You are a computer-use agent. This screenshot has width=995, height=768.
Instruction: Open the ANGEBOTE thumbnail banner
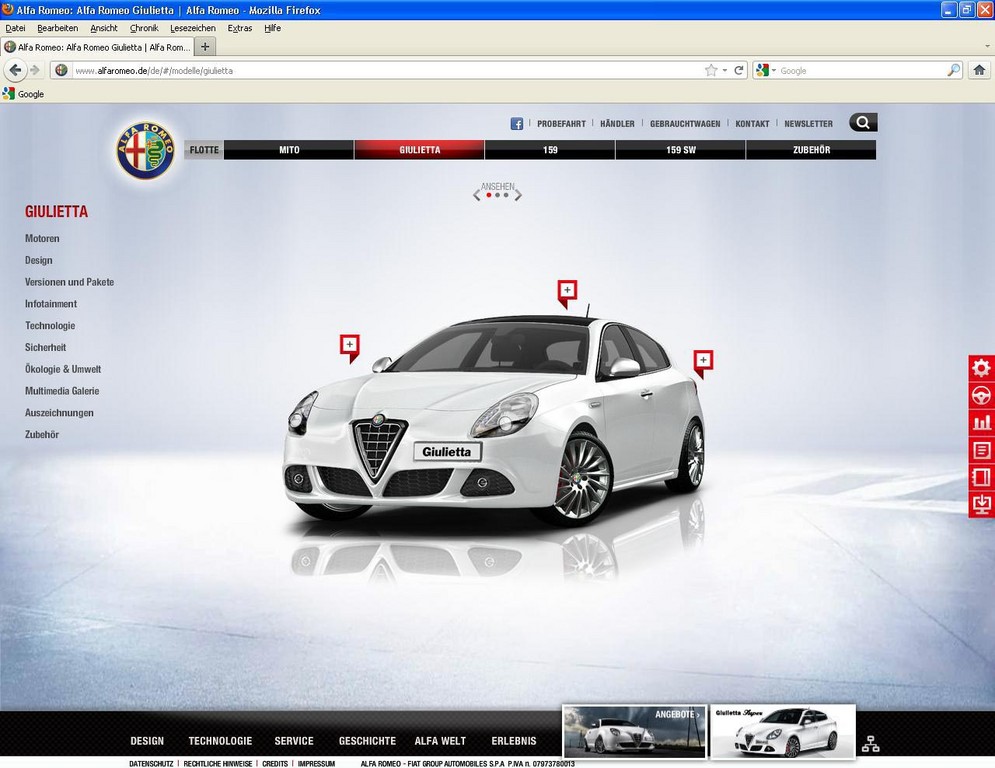pos(634,732)
